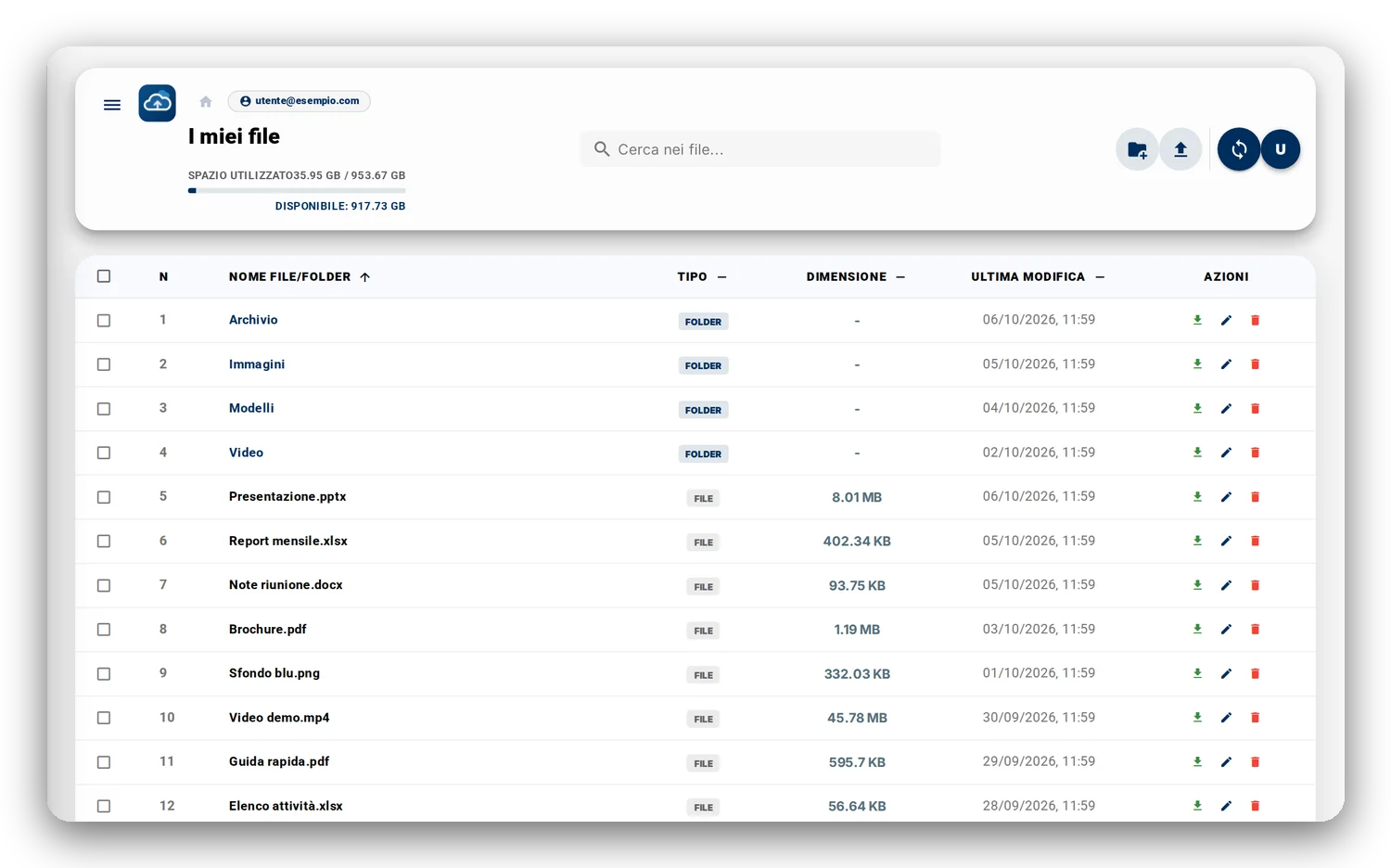Delete Elenco attività.xlsx
Screen dimensions: 1391x868
pyautogui.click(x=1255, y=806)
